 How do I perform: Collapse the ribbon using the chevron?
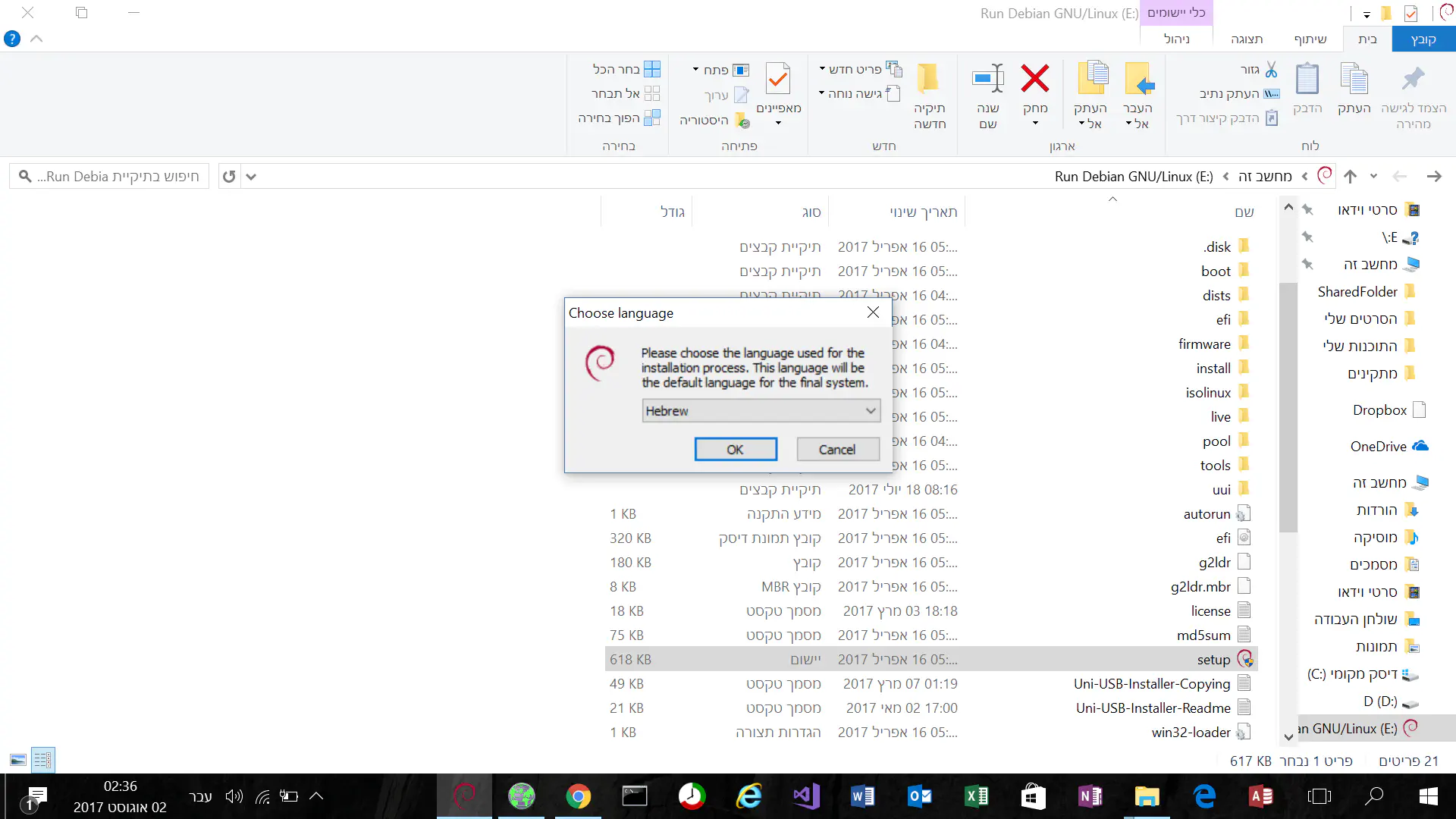(36, 39)
